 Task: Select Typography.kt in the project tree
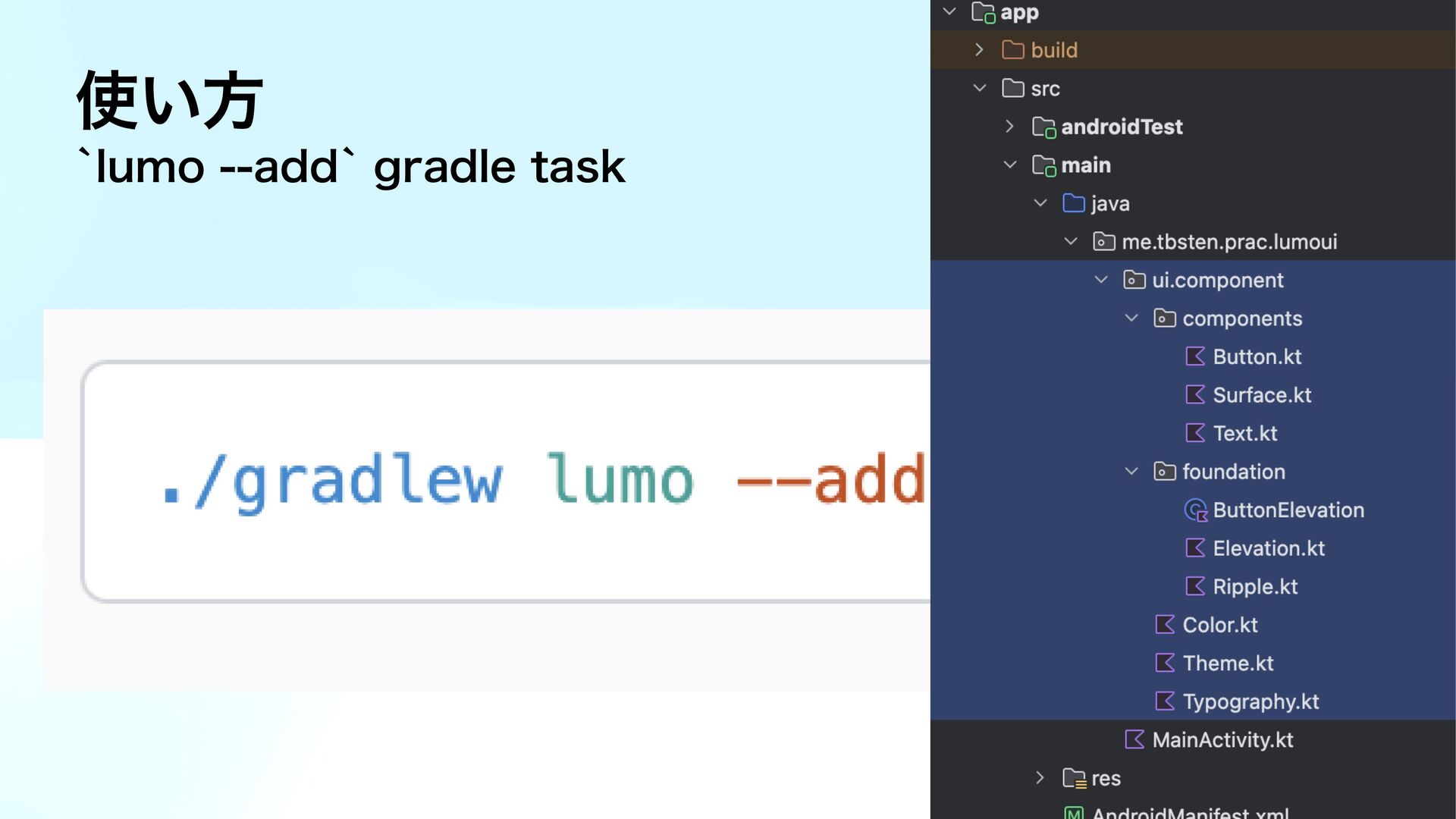tap(1250, 701)
